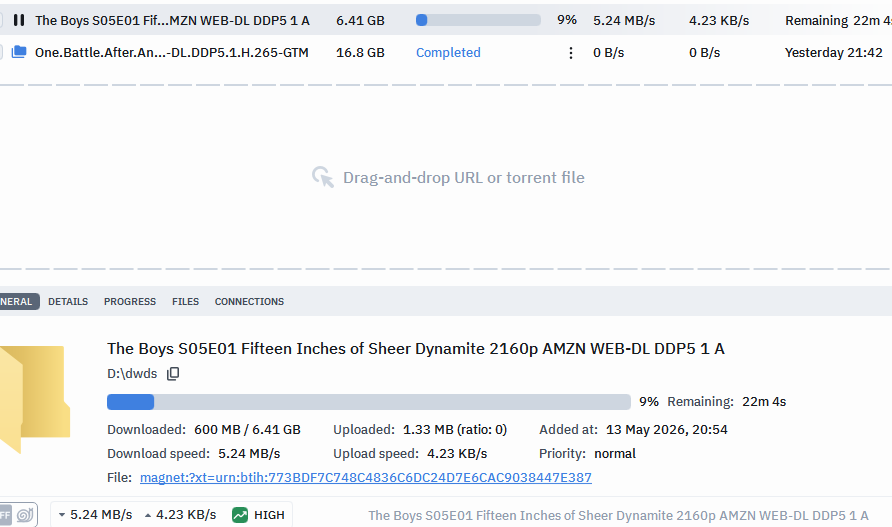
Task: Click the torrent title heading in General panel
Action: pyautogui.click(x=416, y=348)
